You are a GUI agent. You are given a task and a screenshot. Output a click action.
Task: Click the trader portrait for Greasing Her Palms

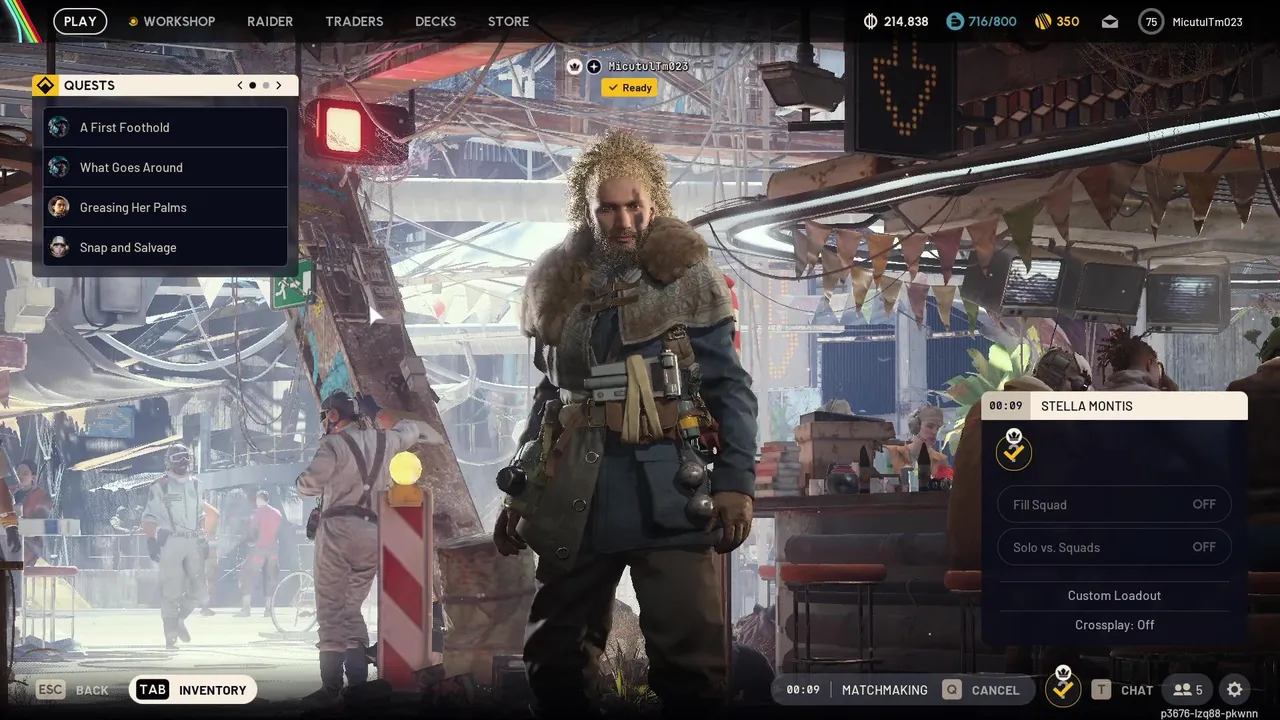coord(59,207)
